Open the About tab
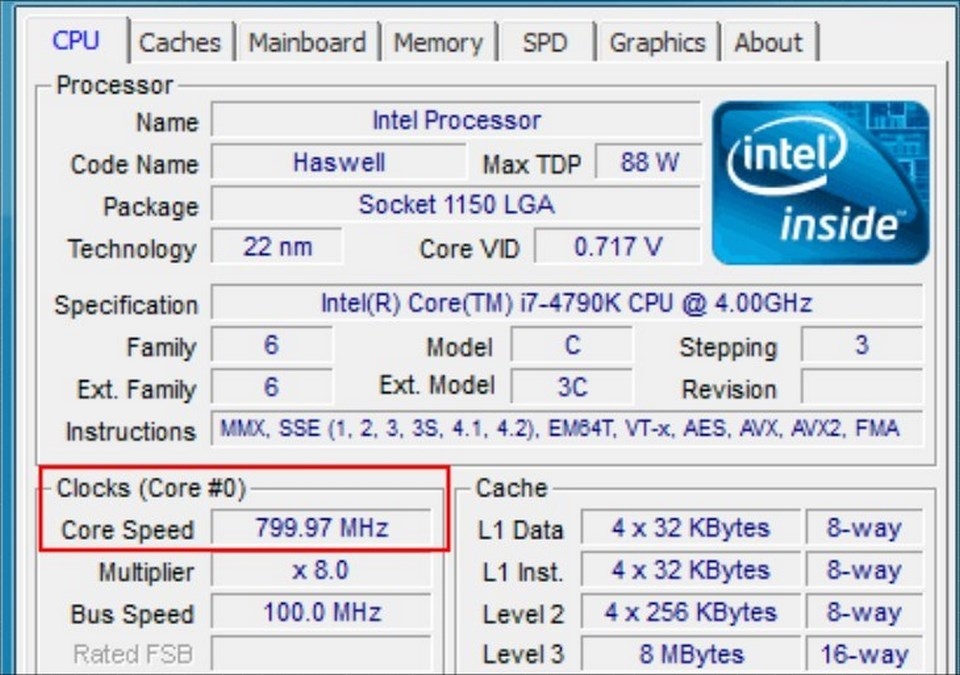Image resolution: width=960 pixels, height=675 pixels. pos(769,42)
